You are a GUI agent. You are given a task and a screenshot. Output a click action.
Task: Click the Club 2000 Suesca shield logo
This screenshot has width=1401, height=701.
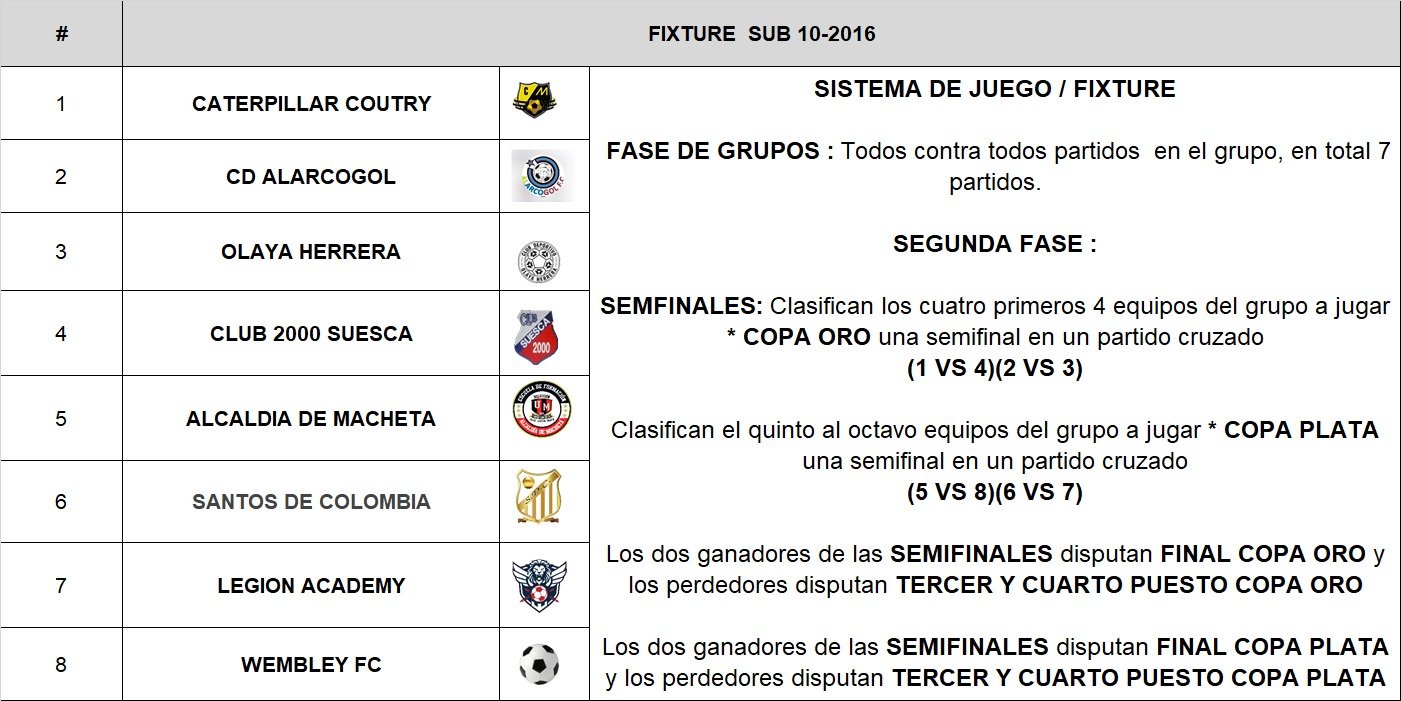[x=538, y=335]
